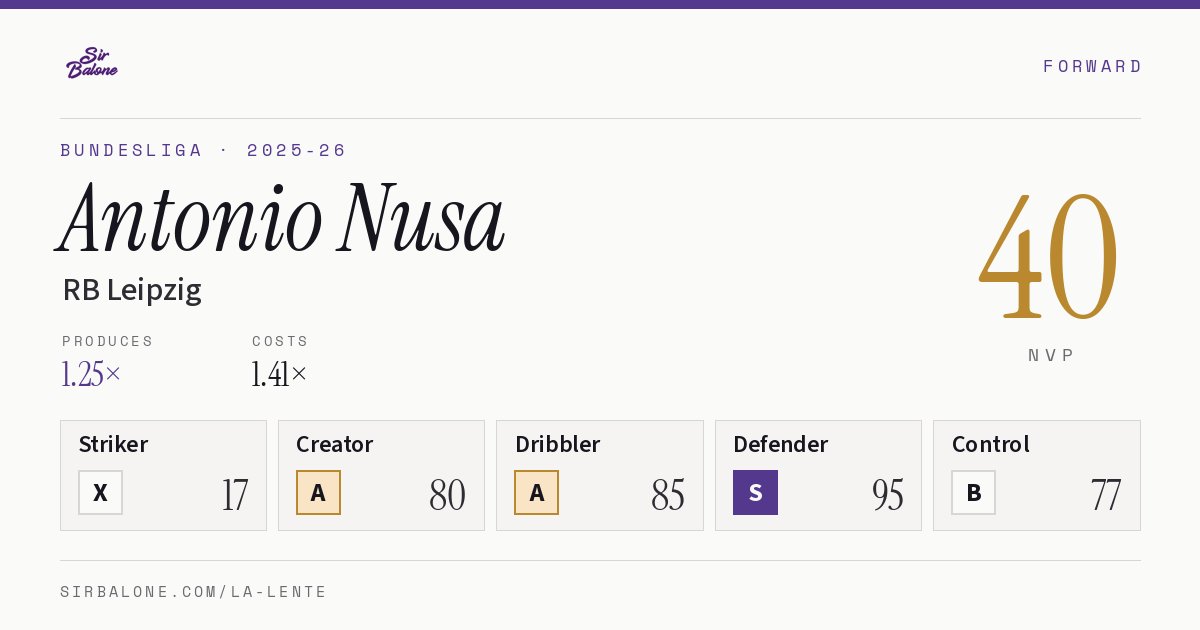The height and width of the screenshot is (630, 1200).
Task: Open the Striker stat card
Action: pyautogui.click(x=163, y=475)
